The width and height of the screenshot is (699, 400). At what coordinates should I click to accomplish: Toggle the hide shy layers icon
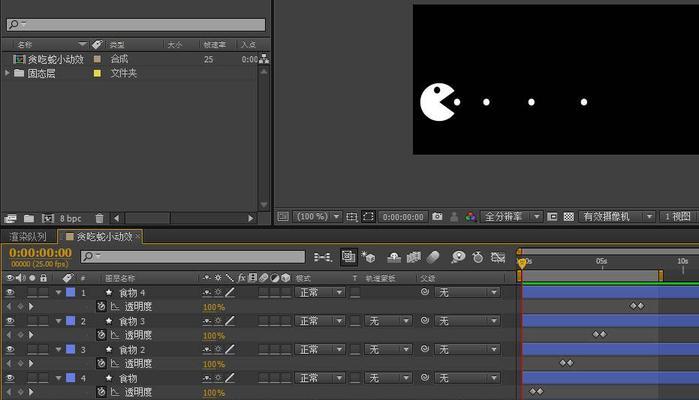point(394,257)
